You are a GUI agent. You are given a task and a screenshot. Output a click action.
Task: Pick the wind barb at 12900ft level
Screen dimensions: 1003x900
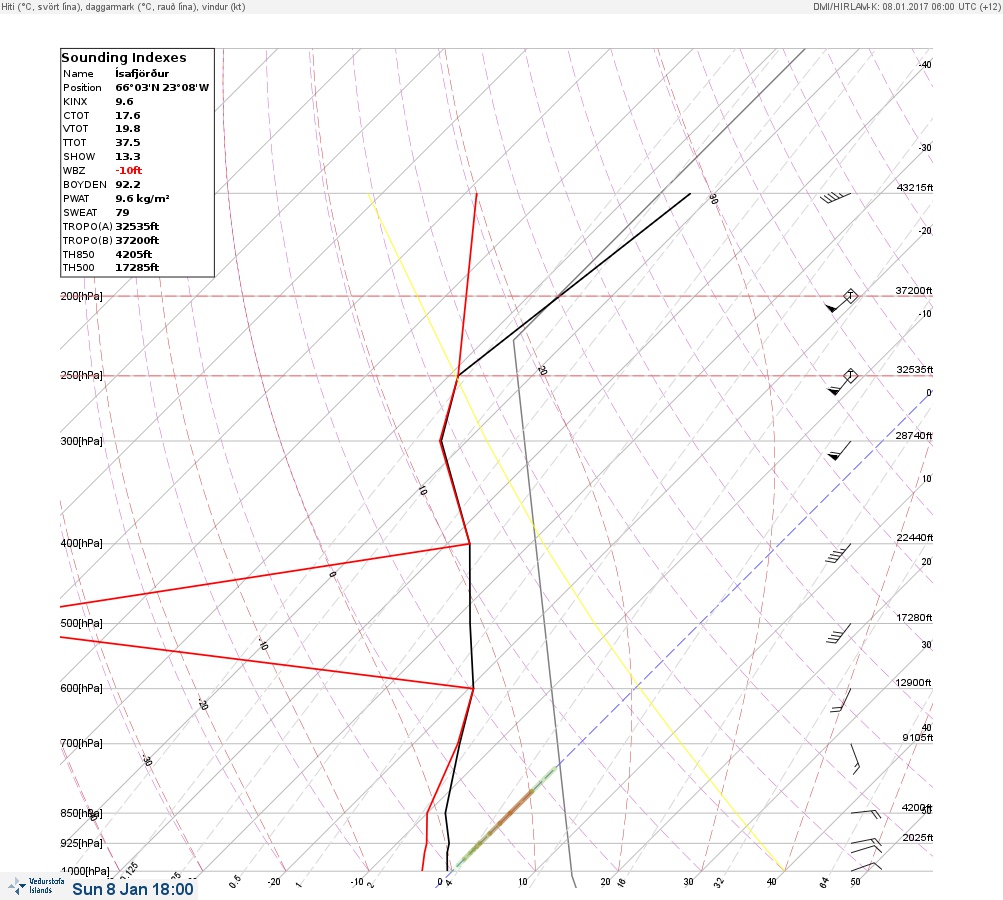tap(841, 700)
